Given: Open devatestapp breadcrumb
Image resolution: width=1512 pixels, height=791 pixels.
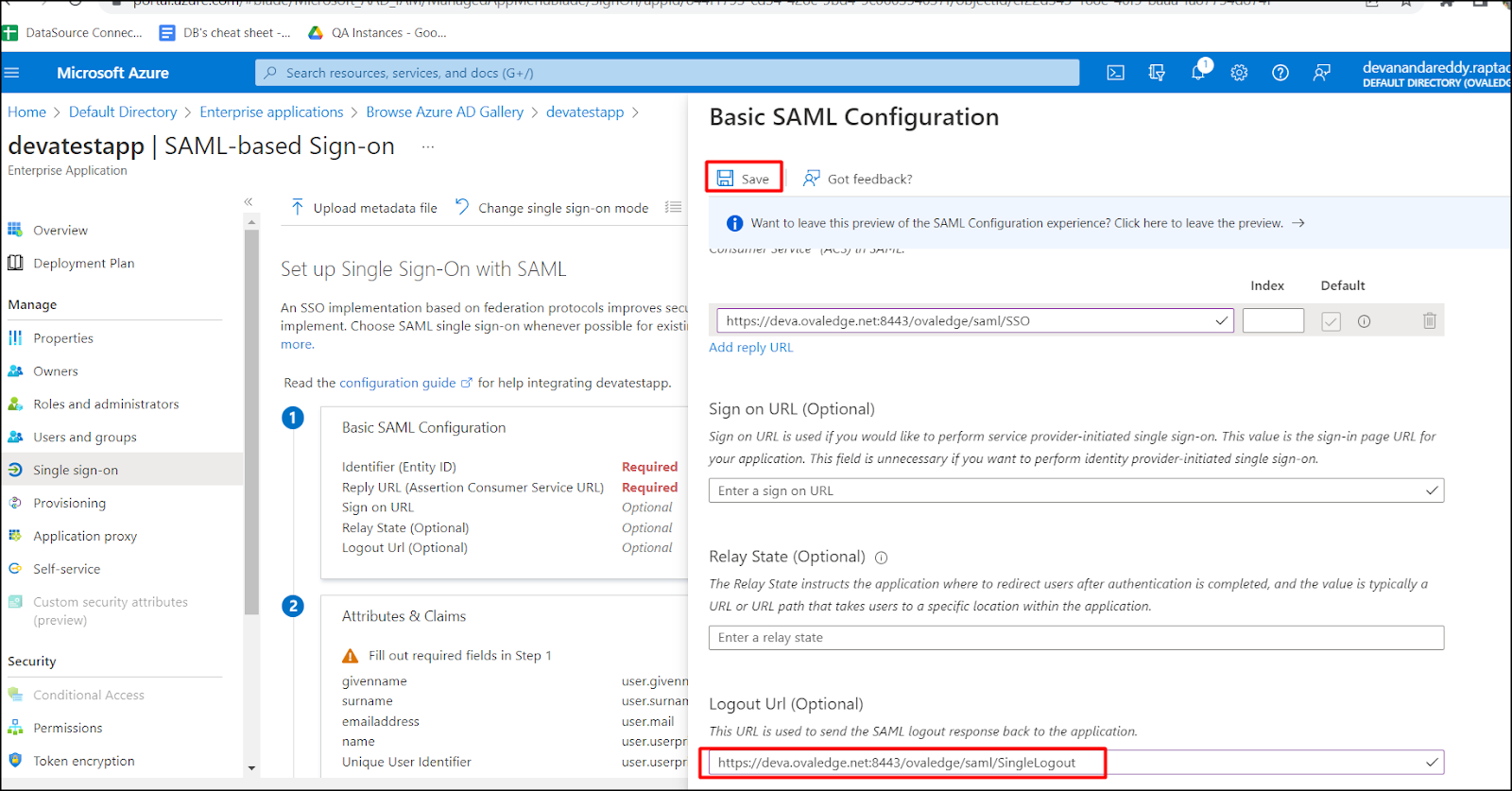Looking at the screenshot, I should tap(585, 112).
